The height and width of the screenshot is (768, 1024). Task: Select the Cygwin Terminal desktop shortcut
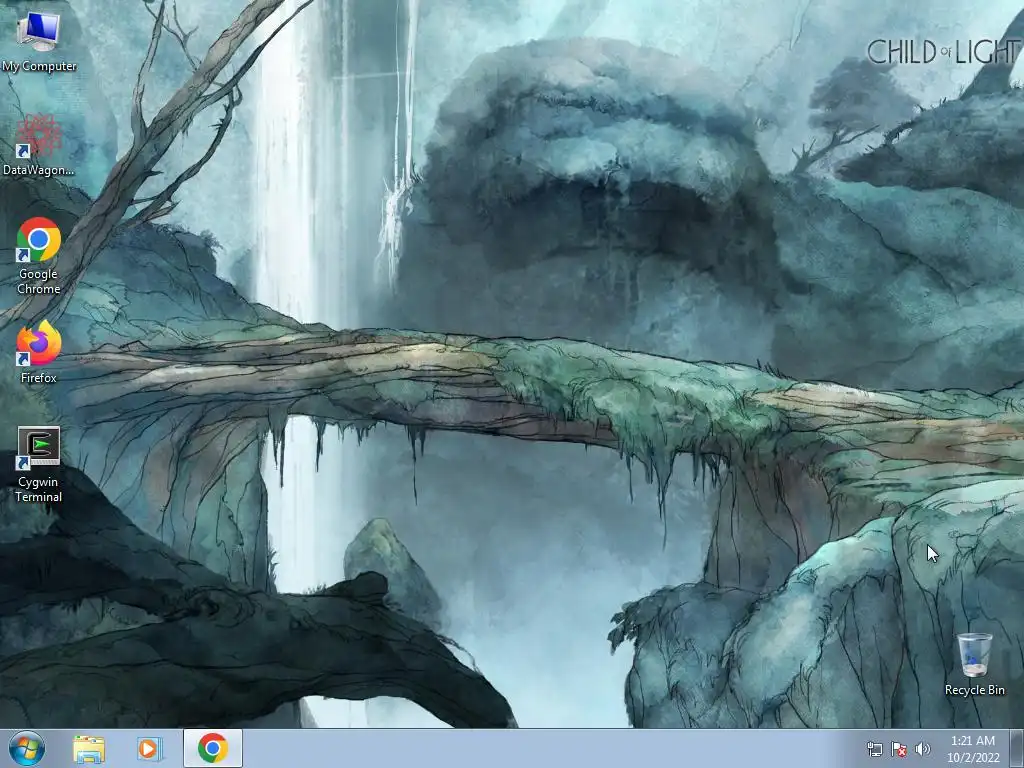[x=39, y=464]
